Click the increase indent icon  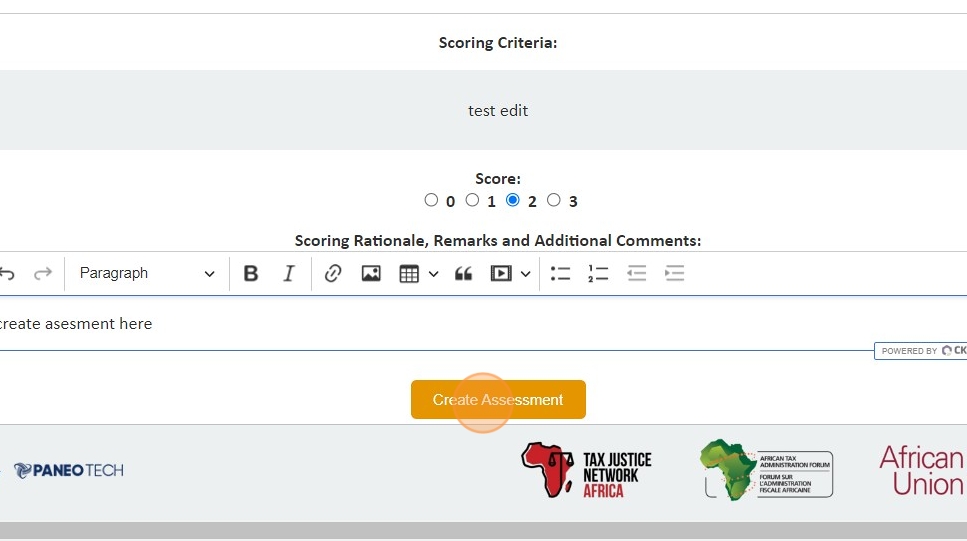pyautogui.click(x=675, y=273)
